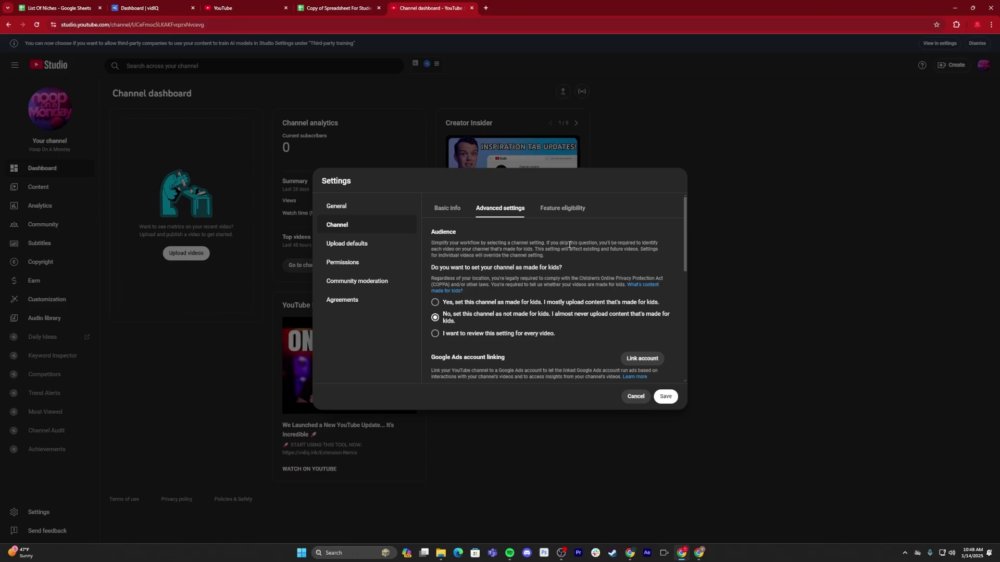
Task: Click the Link account button
Action: tap(642, 359)
